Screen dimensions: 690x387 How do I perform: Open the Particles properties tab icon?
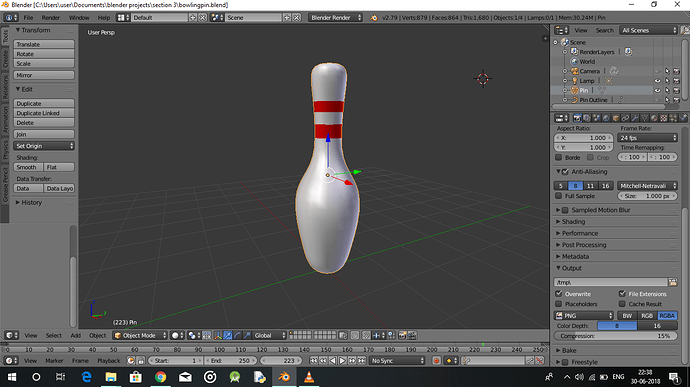coord(673,118)
